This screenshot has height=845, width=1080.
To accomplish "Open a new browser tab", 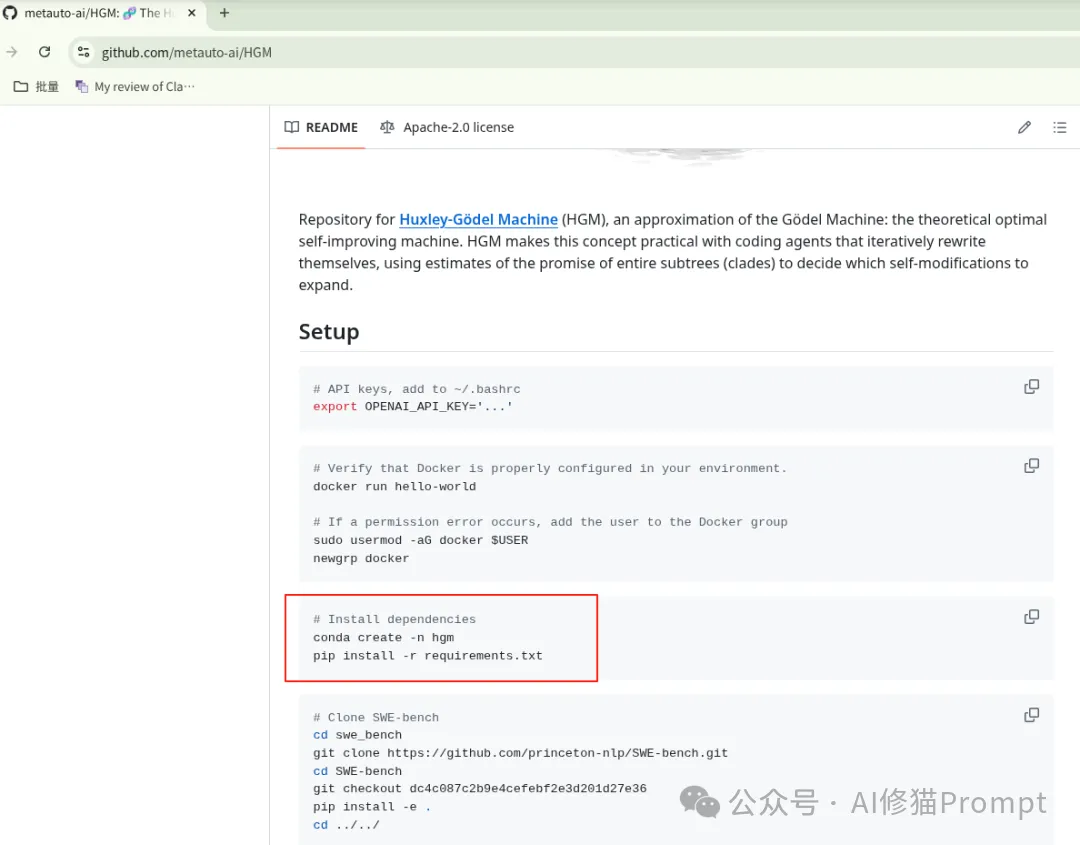I will [224, 13].
